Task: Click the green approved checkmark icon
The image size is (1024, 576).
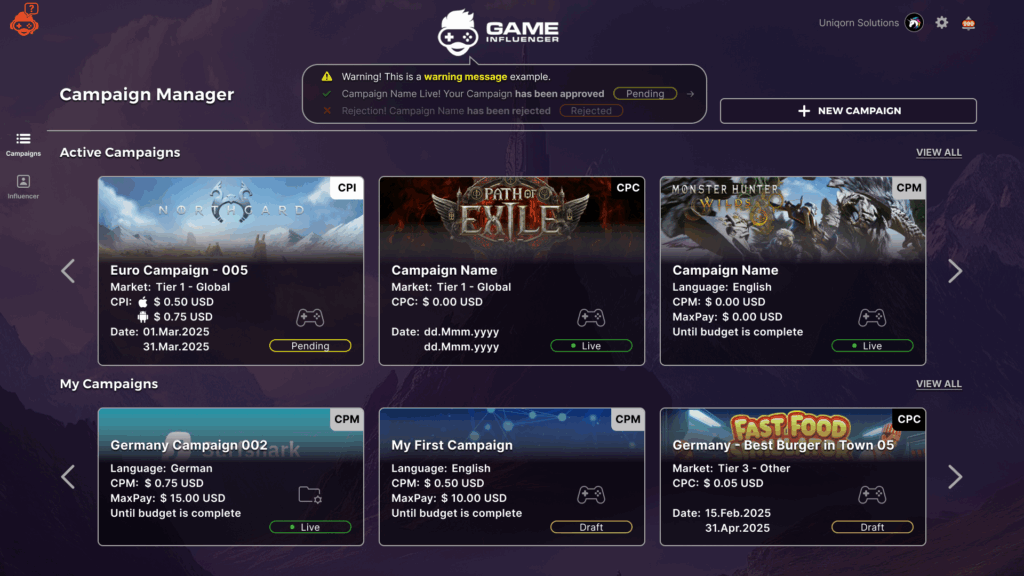Action: tap(327, 93)
